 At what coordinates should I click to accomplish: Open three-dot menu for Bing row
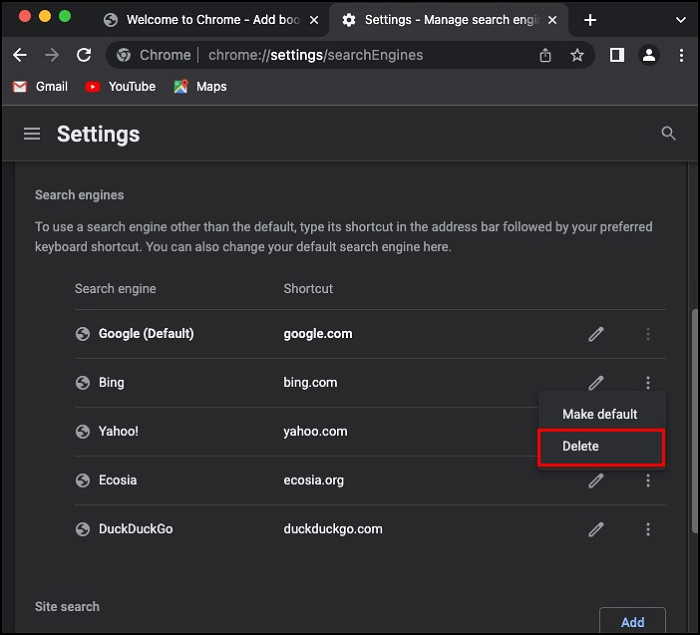(x=648, y=383)
